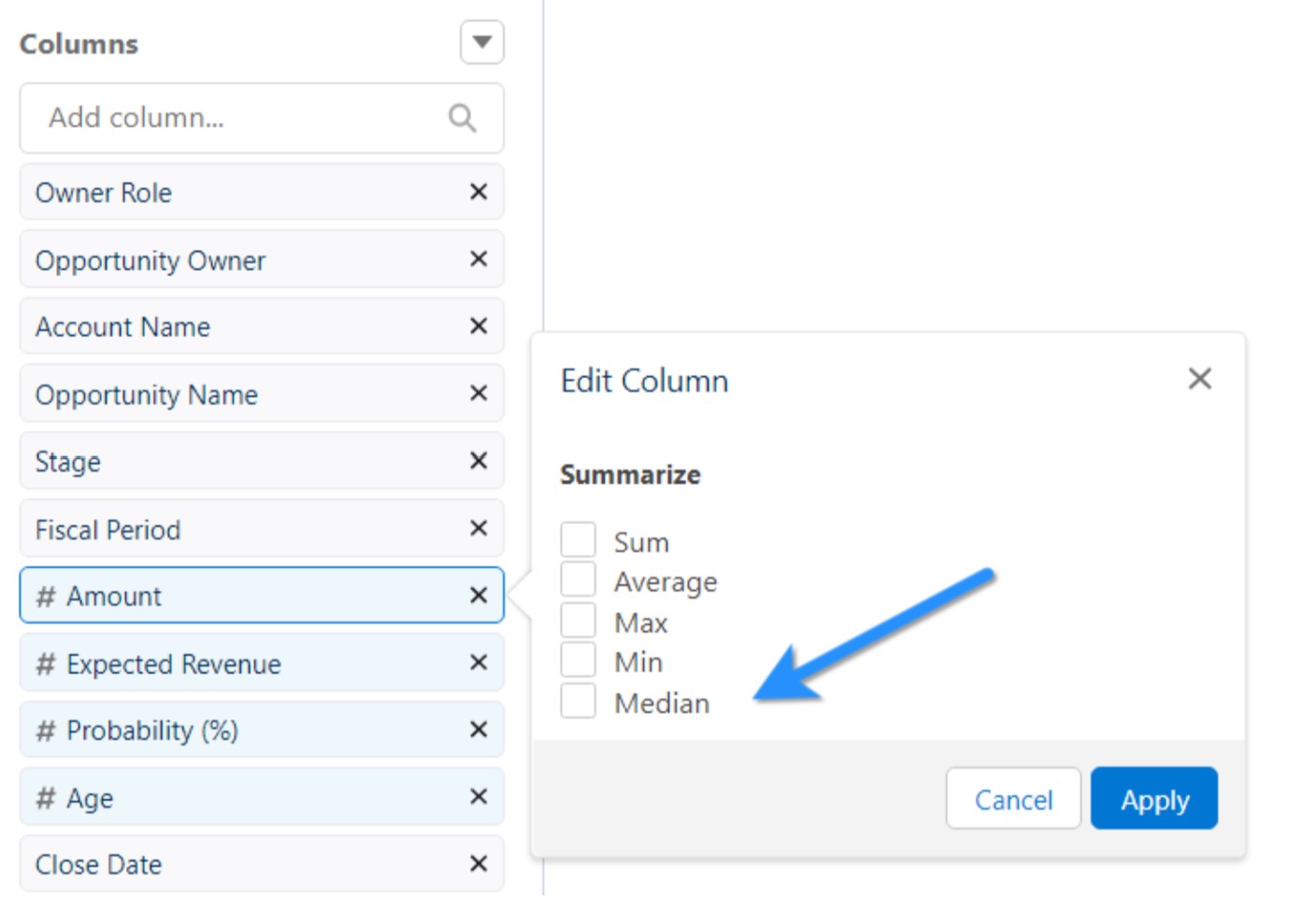Image resolution: width=1316 pixels, height=910 pixels.
Task: Close the Edit Column dialog
Action: pyautogui.click(x=1200, y=378)
